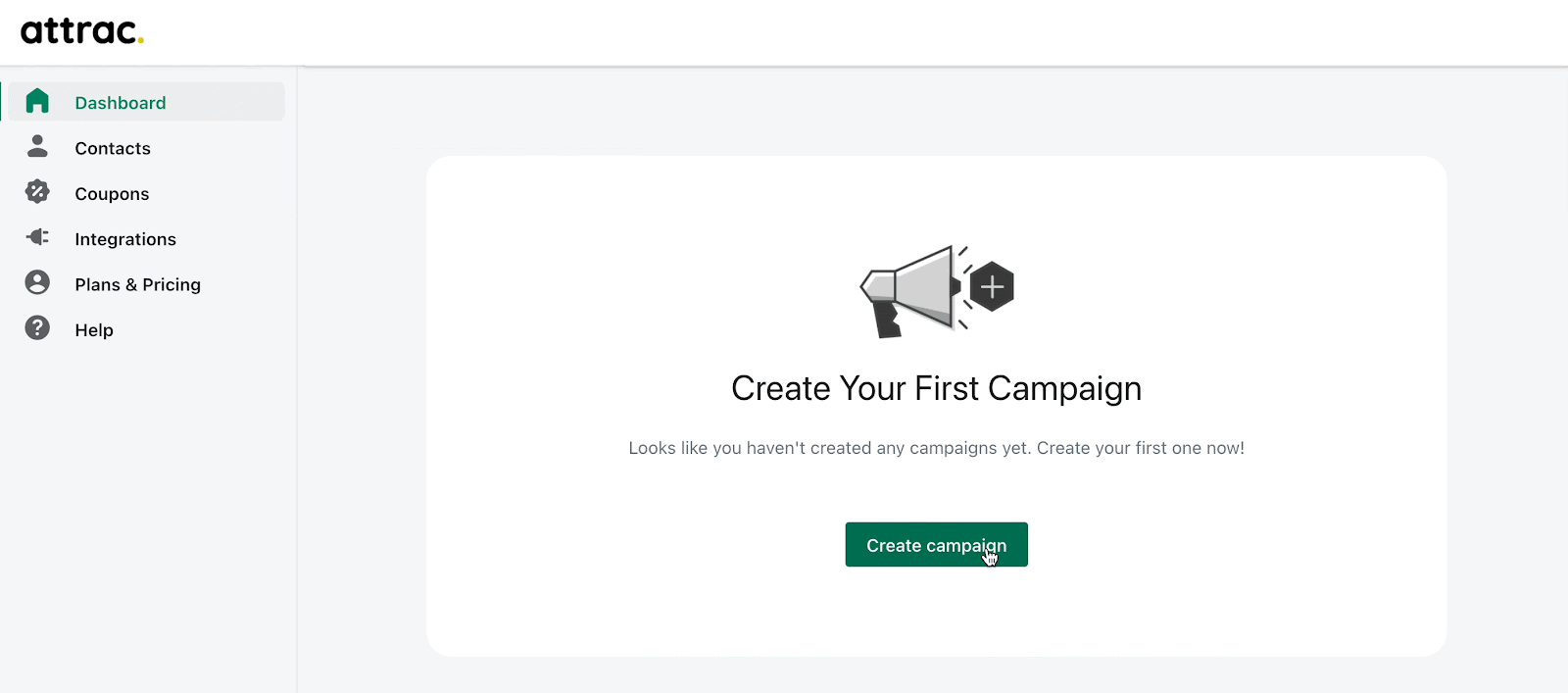Click the highlighted Dashboard sidebar entry
This screenshot has height=693, width=1568.
click(142, 101)
